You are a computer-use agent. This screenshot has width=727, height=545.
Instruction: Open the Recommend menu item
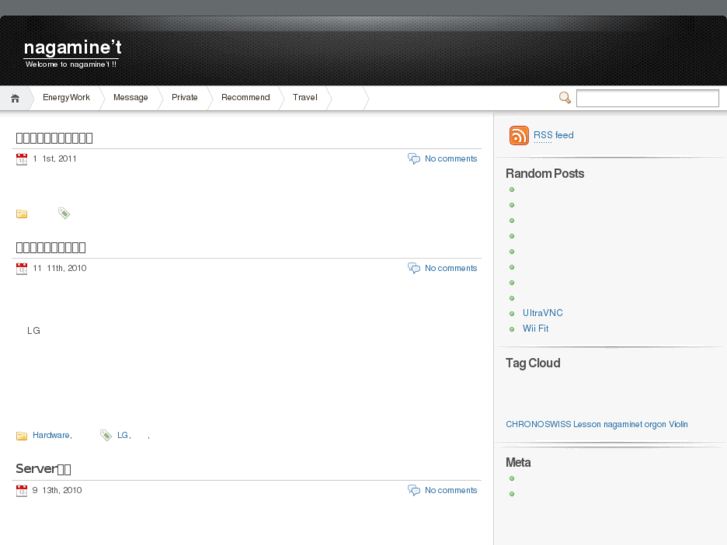tap(245, 97)
